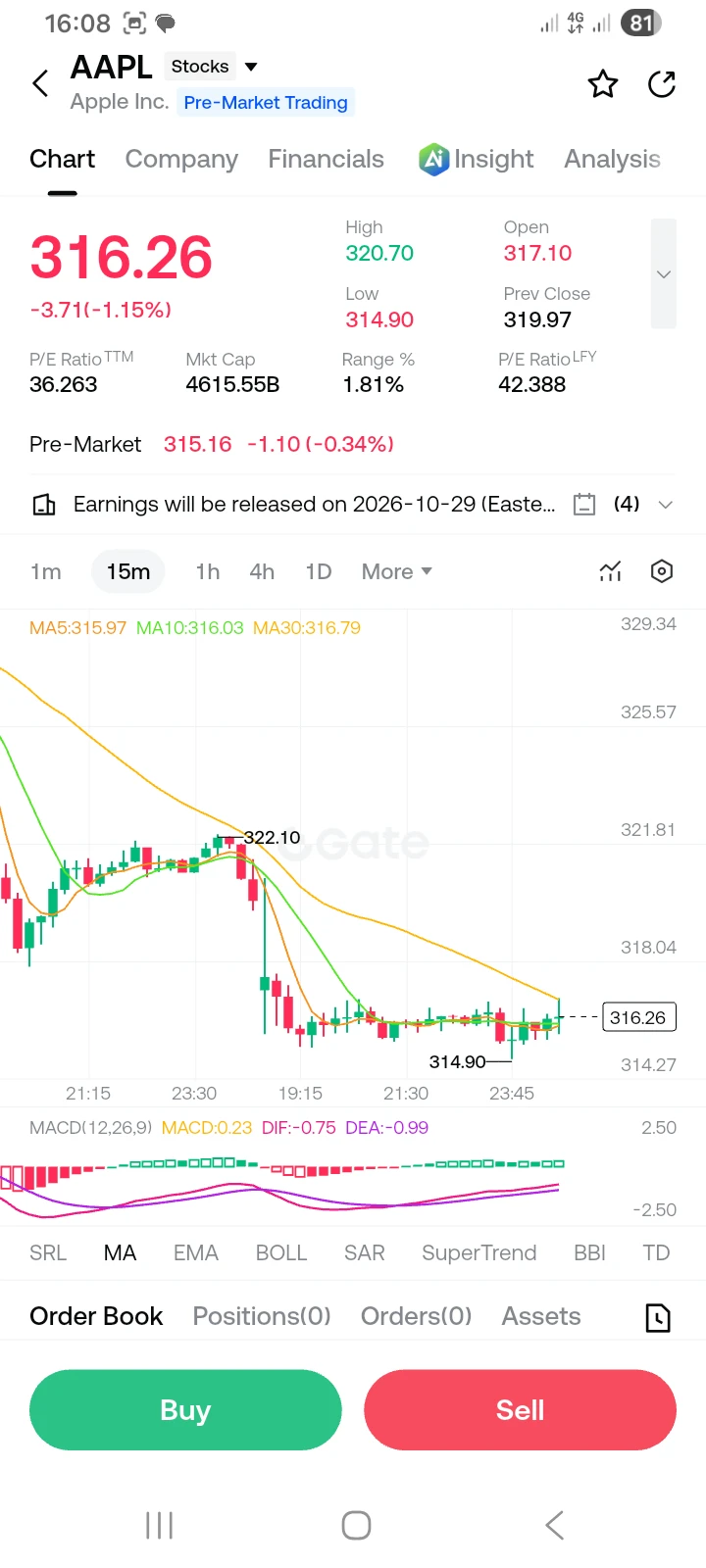Select the 15m timeframe
The width and height of the screenshot is (706, 1568).
pos(128,571)
